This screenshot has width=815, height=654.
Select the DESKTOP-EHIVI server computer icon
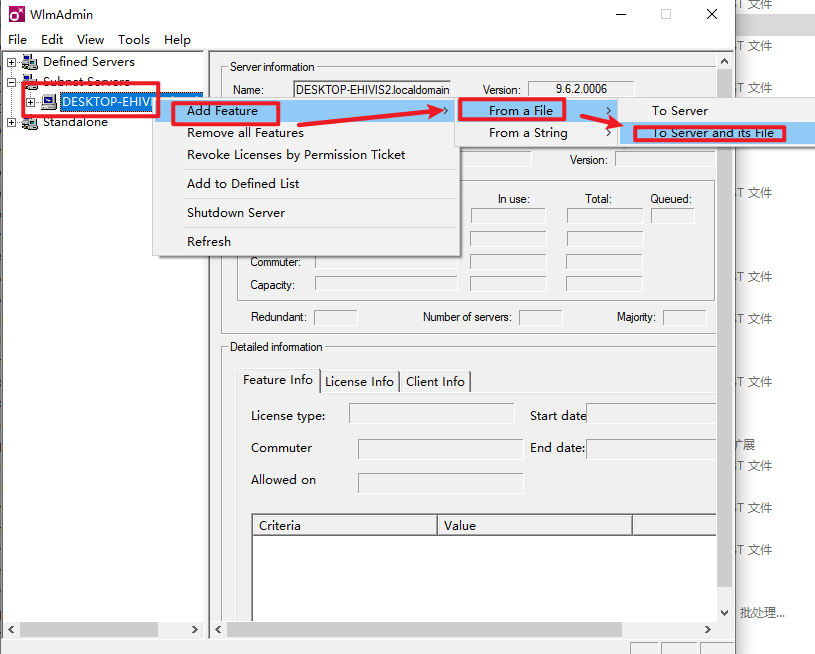pyautogui.click(x=49, y=102)
